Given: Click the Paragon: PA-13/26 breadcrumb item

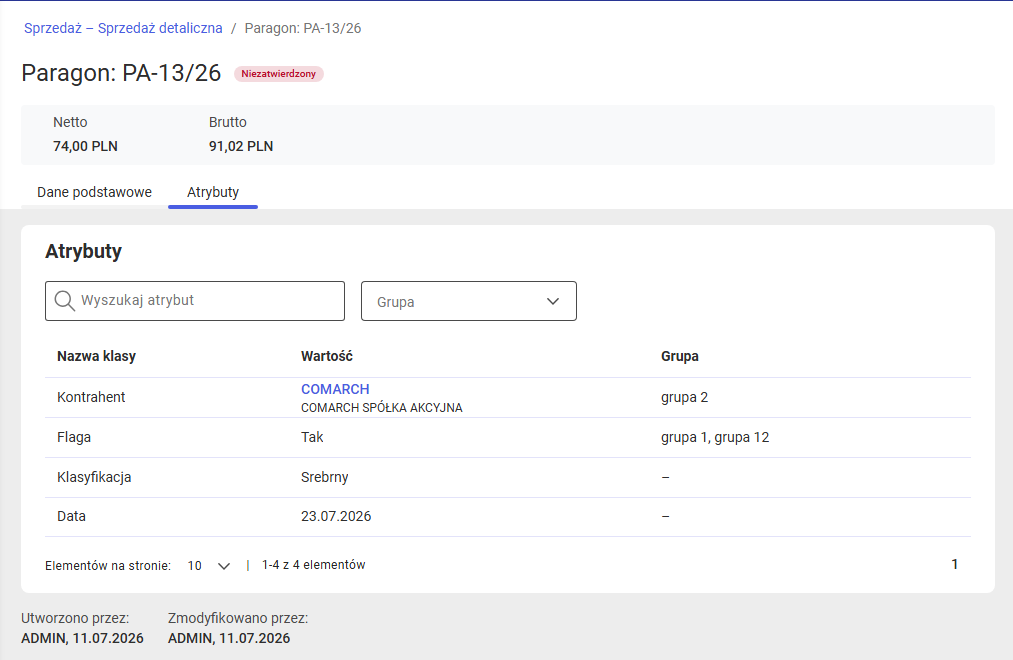Looking at the screenshot, I should coord(303,28).
